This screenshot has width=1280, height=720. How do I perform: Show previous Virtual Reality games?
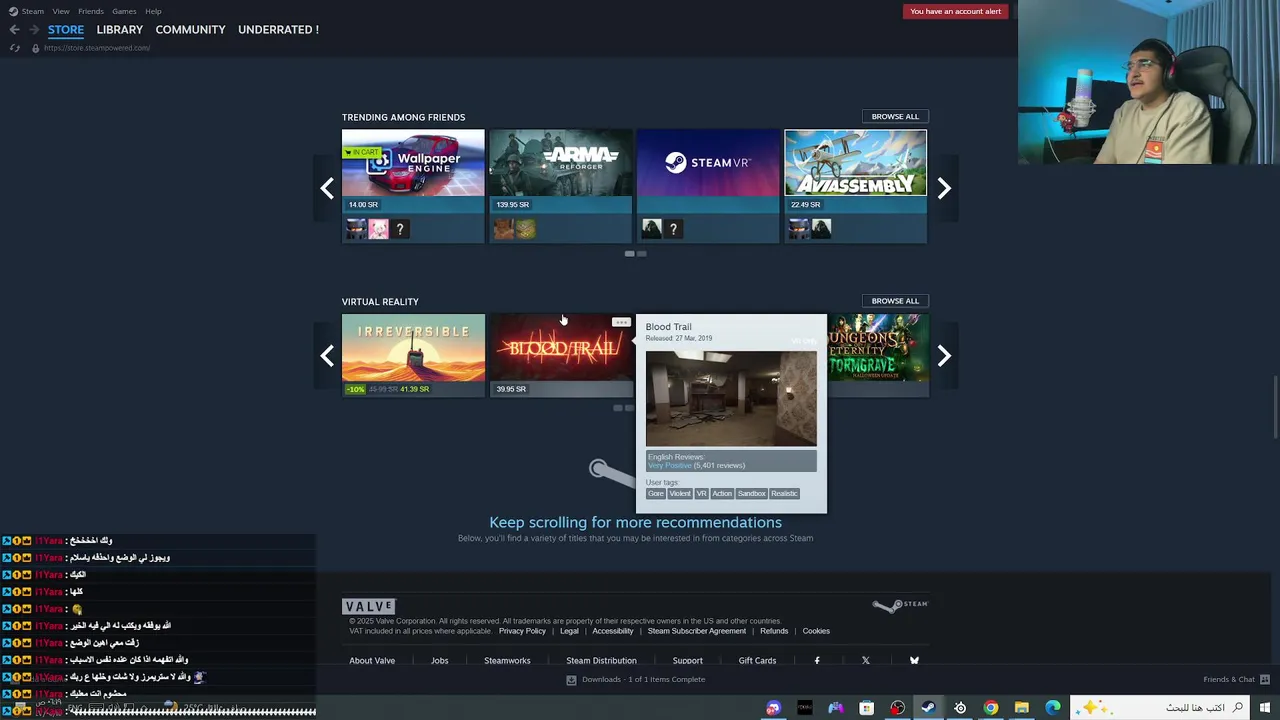pos(327,356)
